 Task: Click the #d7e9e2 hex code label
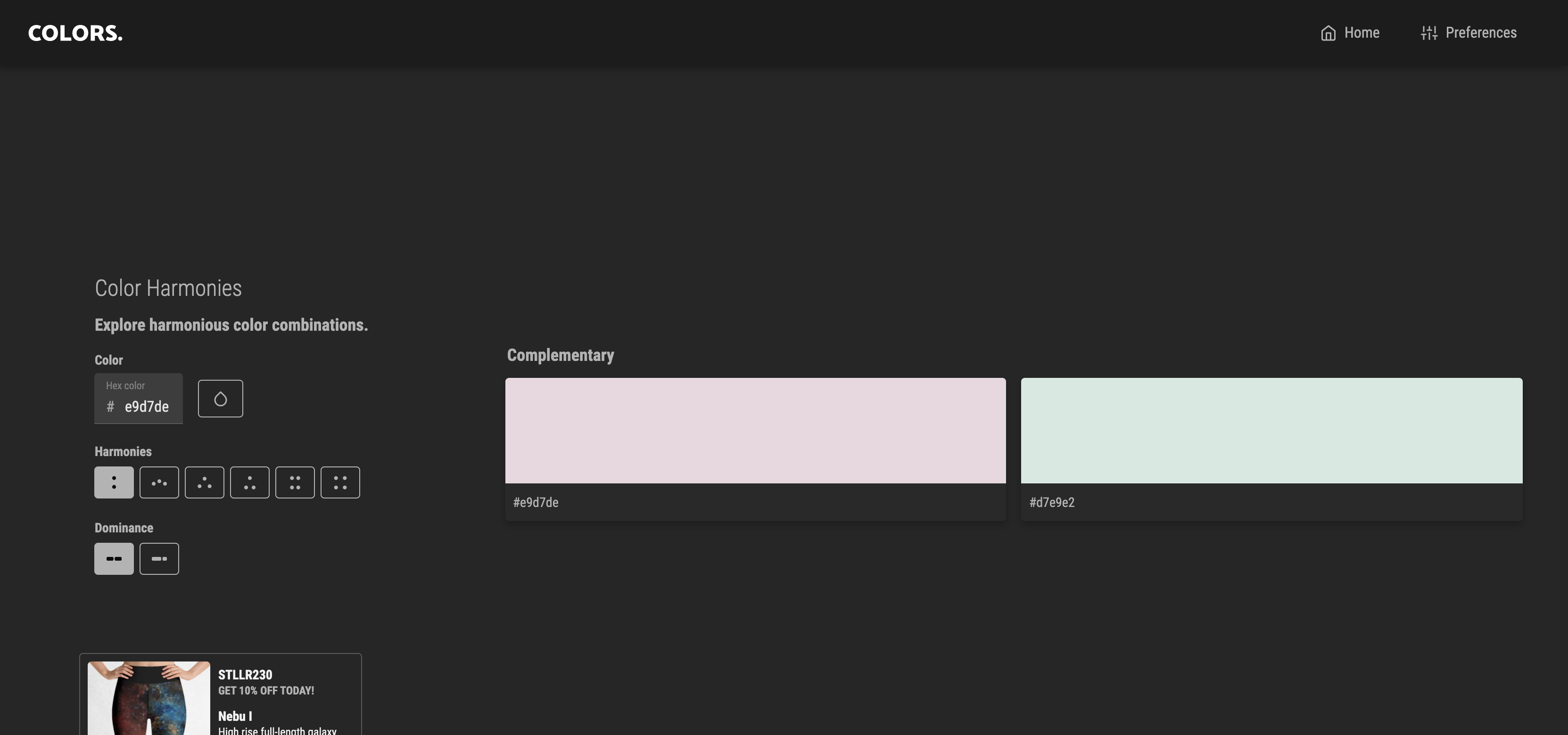click(1051, 503)
